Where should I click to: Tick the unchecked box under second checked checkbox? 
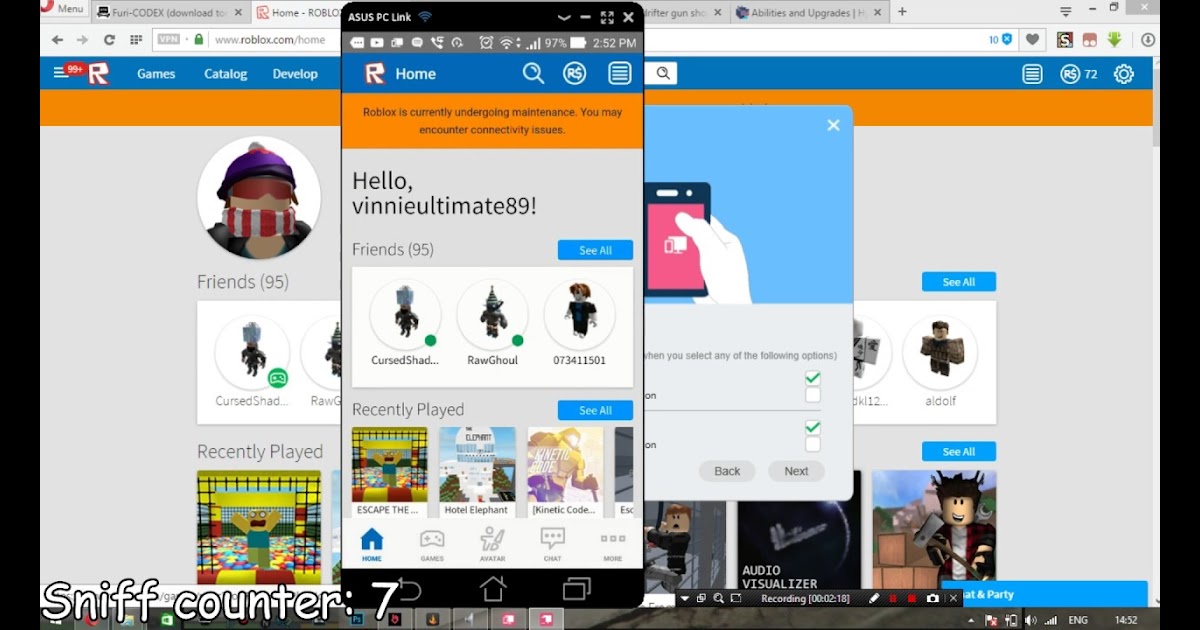tap(813, 444)
